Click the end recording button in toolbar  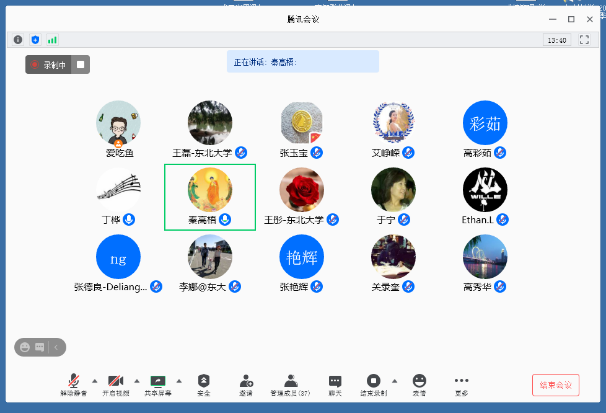click(373, 383)
